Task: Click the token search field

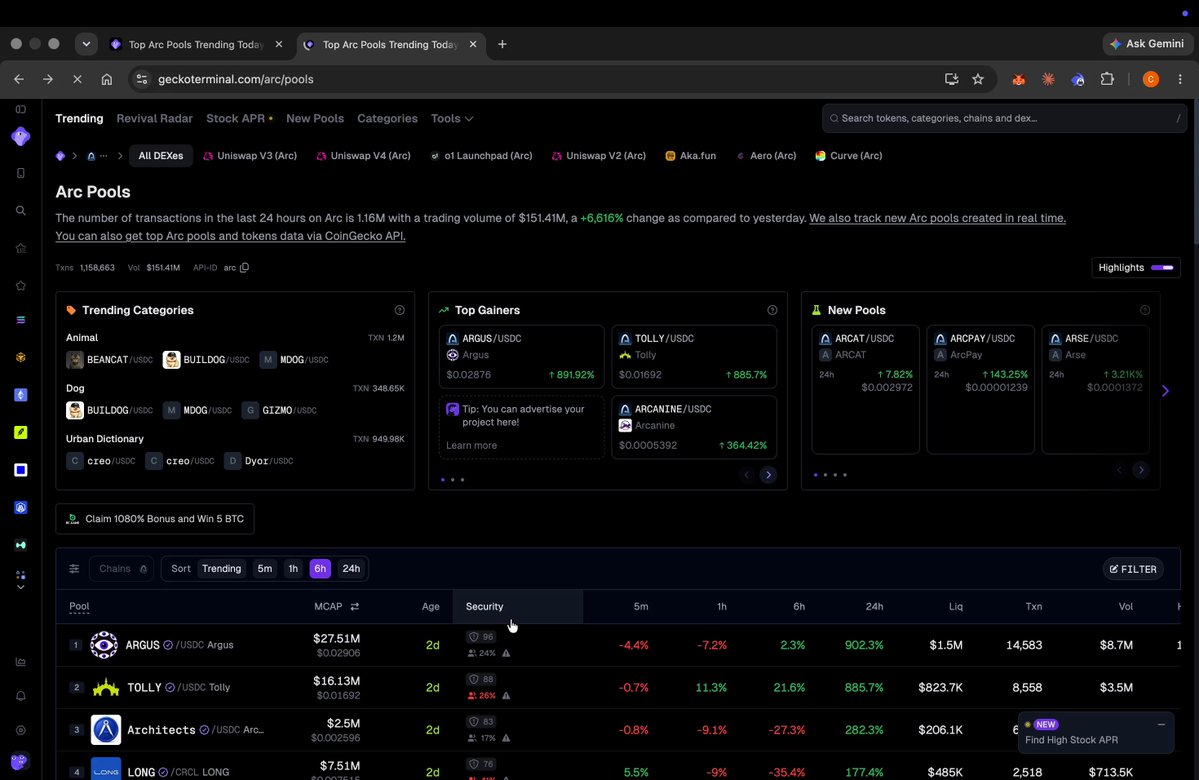Action: click(1005, 119)
